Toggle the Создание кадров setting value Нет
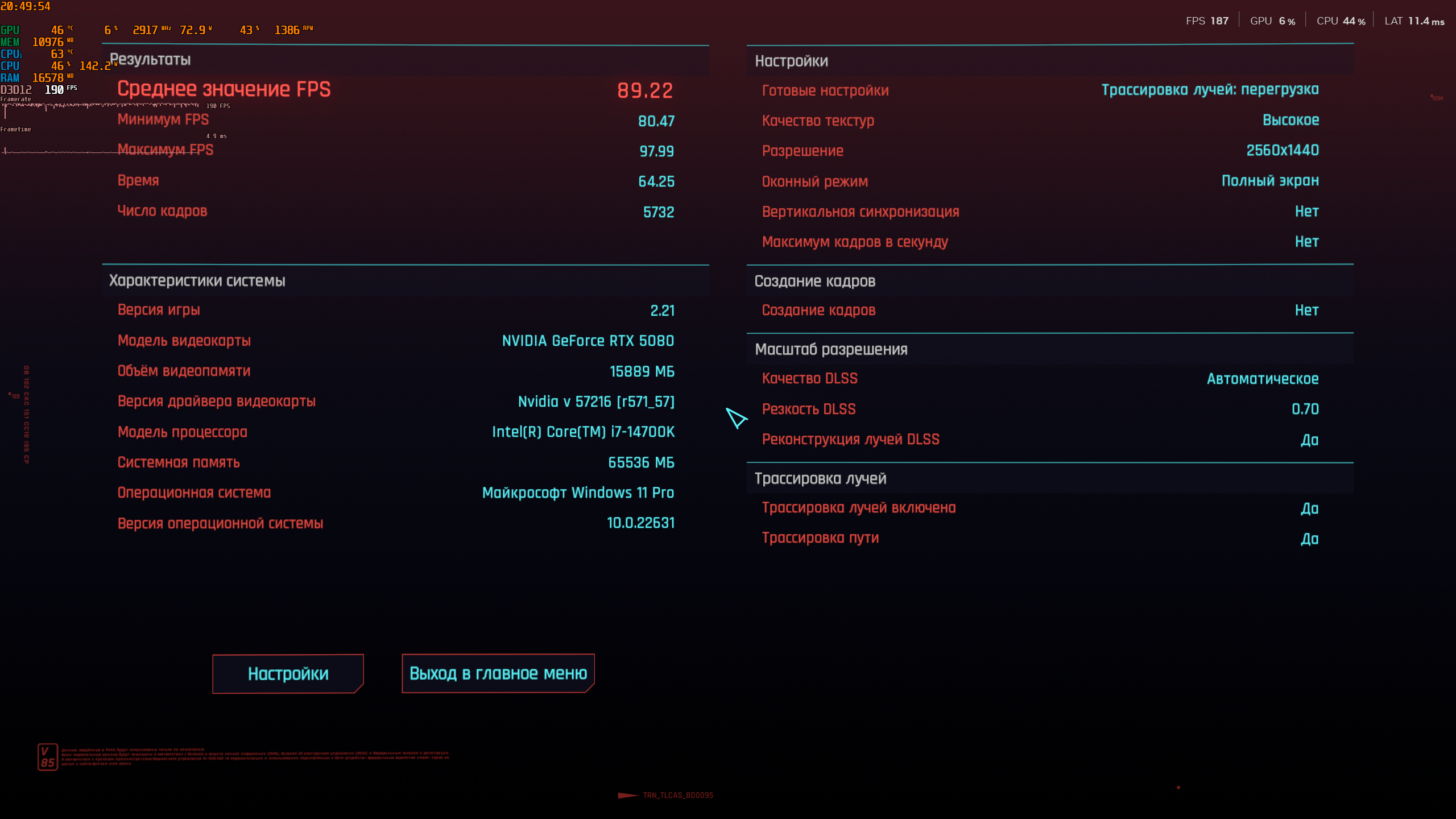1456x819 pixels. click(1306, 311)
